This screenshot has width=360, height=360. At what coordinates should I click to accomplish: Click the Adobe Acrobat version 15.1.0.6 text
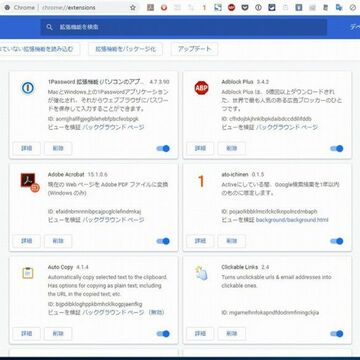pyautogui.click(x=98, y=174)
